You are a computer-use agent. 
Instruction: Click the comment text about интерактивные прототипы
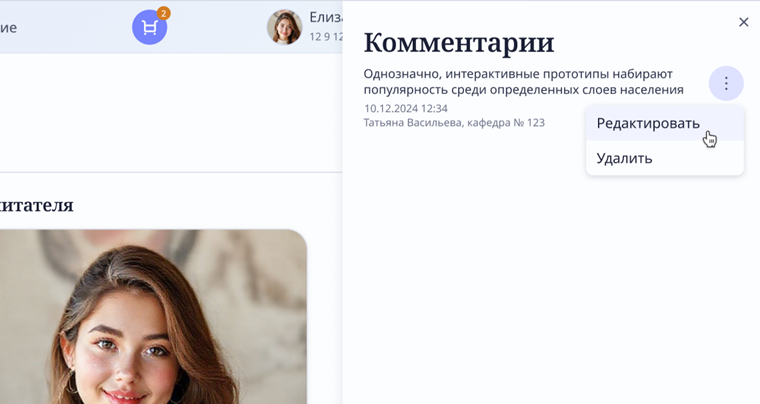point(523,82)
